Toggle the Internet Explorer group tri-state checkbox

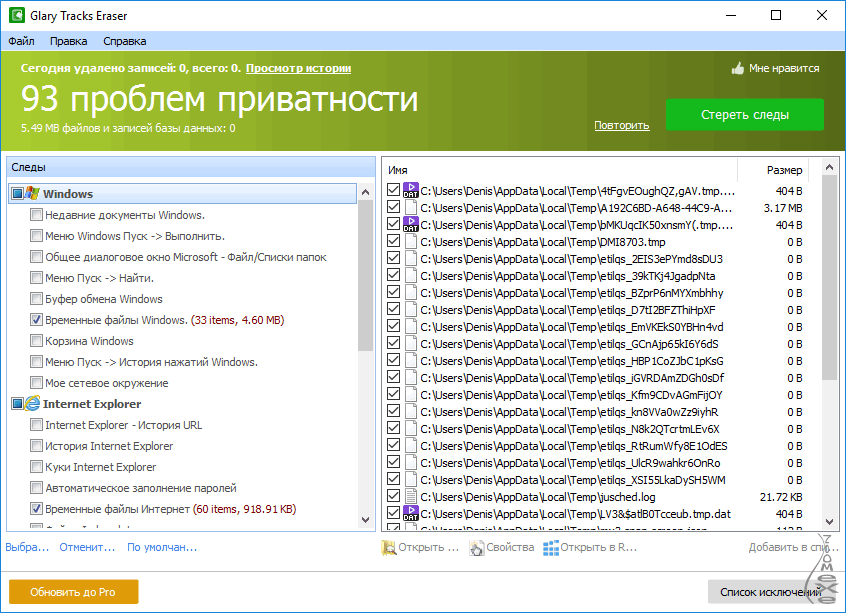click(17, 403)
